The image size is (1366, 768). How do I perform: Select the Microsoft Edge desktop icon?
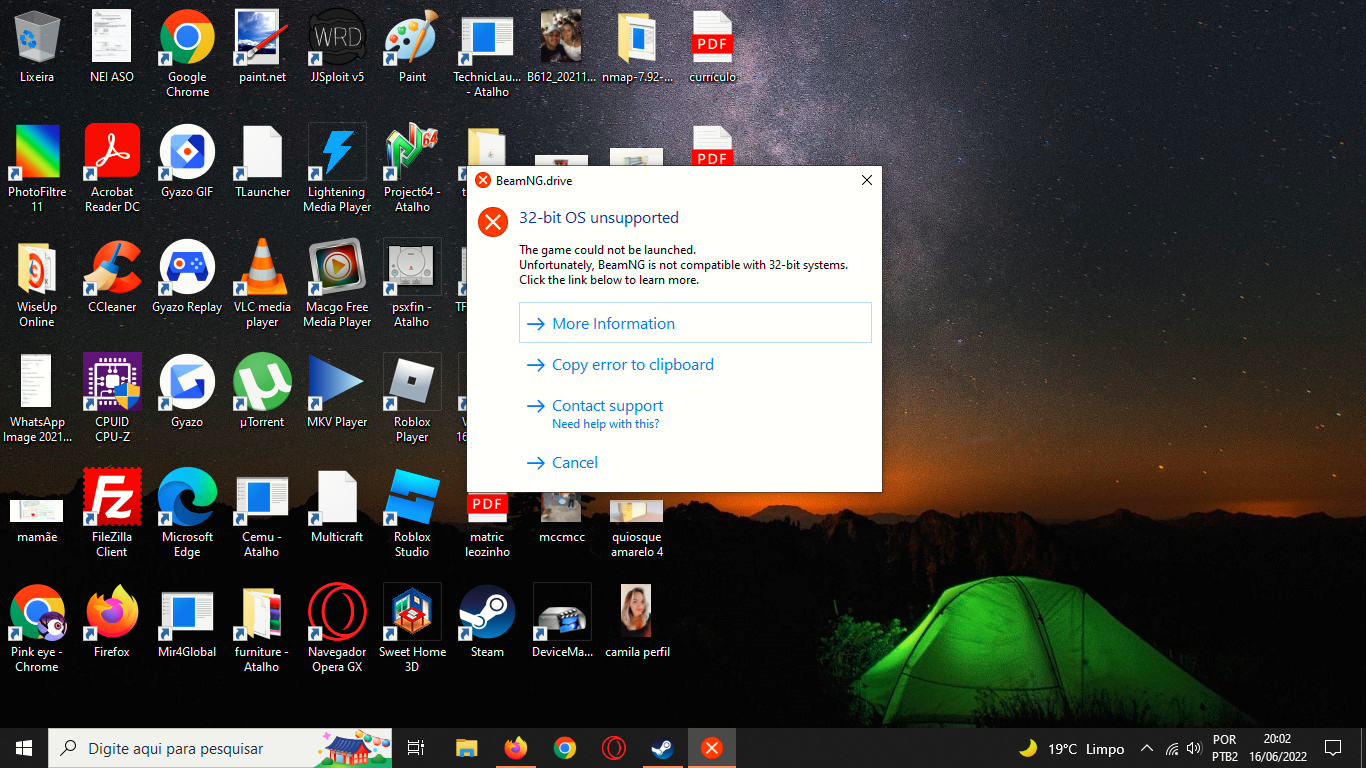tap(187, 497)
